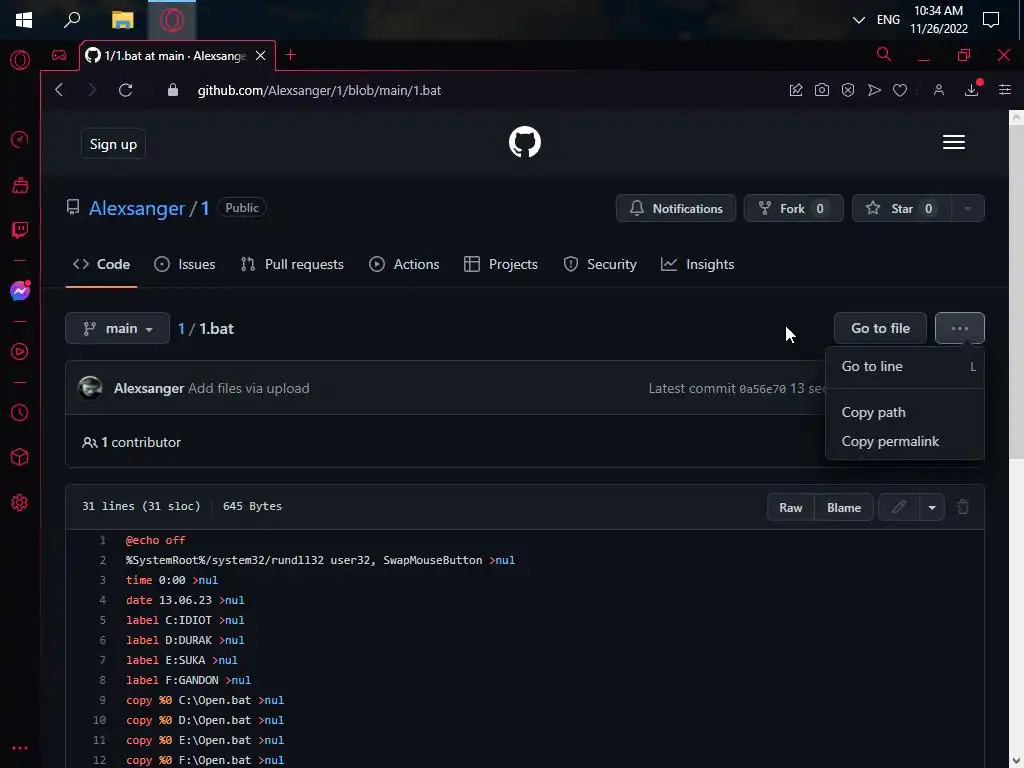View Raw file content
The width and height of the screenshot is (1024, 768).
pos(790,507)
